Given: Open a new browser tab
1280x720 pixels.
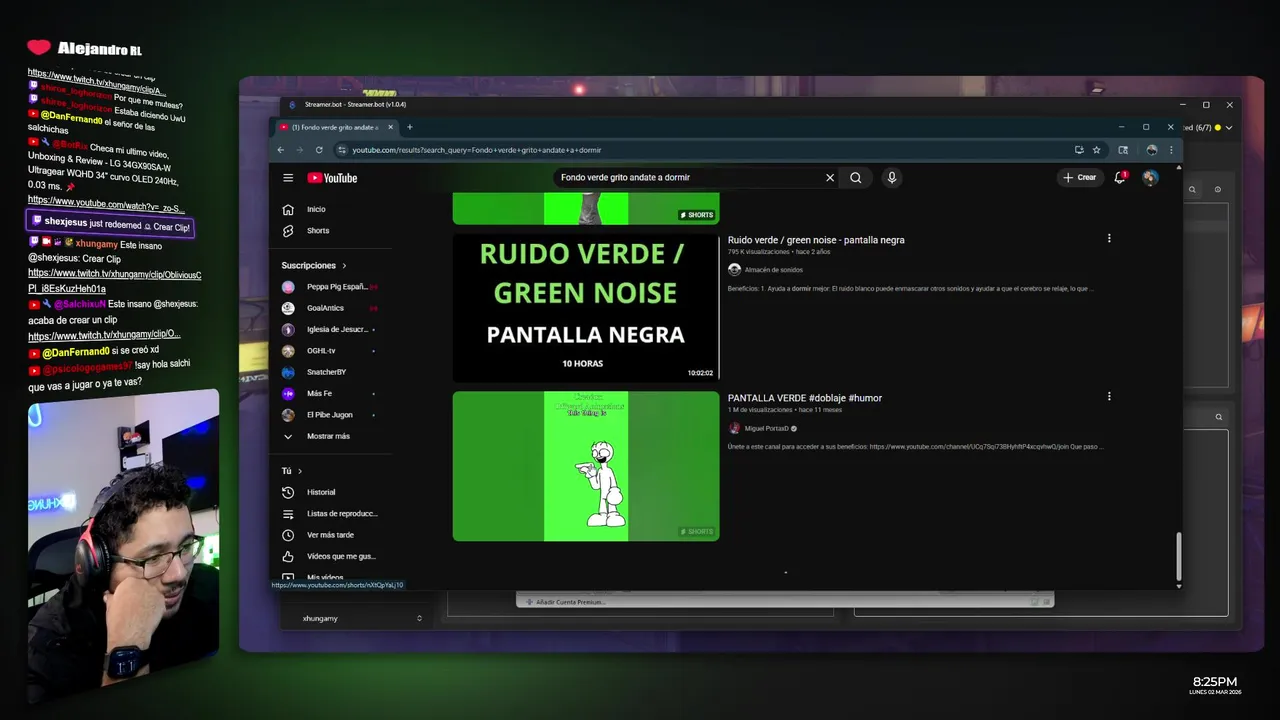Looking at the screenshot, I should tap(409, 127).
